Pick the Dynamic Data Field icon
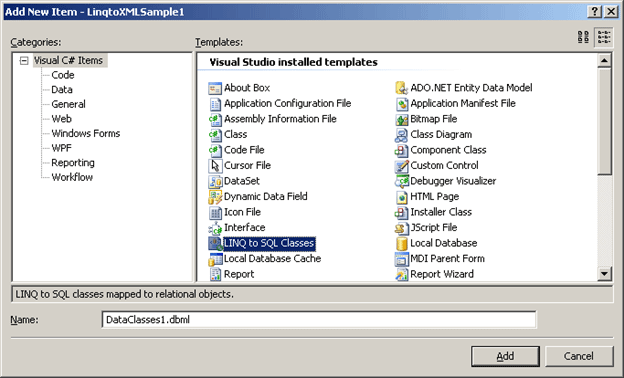Viewport: 624px width, 378px height. point(215,197)
